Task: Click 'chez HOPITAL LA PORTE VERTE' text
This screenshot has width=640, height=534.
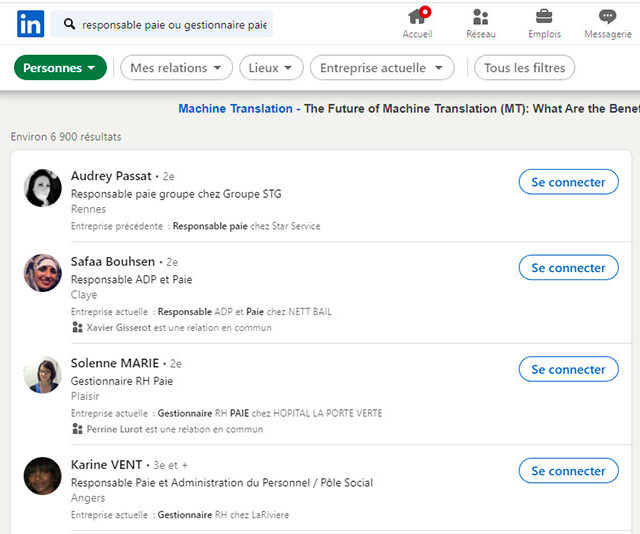Action: [317, 414]
